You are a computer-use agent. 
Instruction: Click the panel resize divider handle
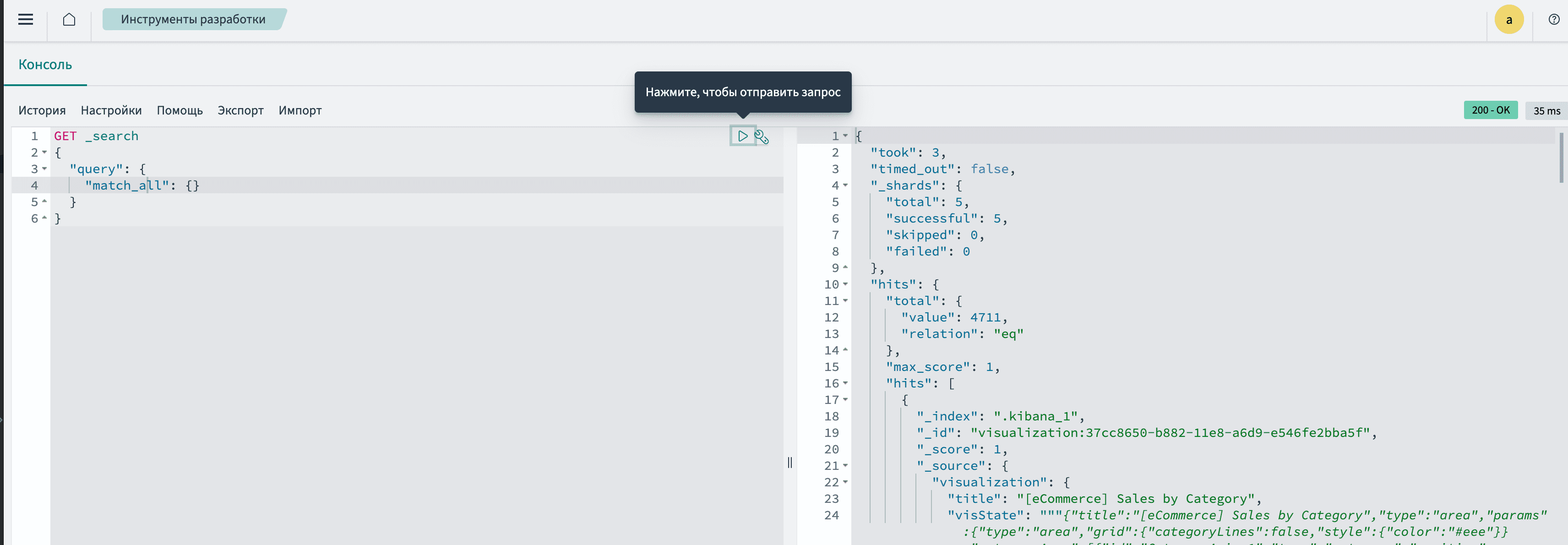tap(789, 462)
